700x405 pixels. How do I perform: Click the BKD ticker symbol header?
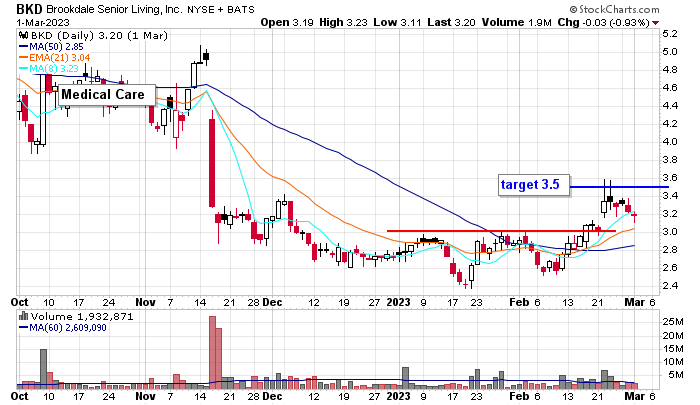coord(29,9)
